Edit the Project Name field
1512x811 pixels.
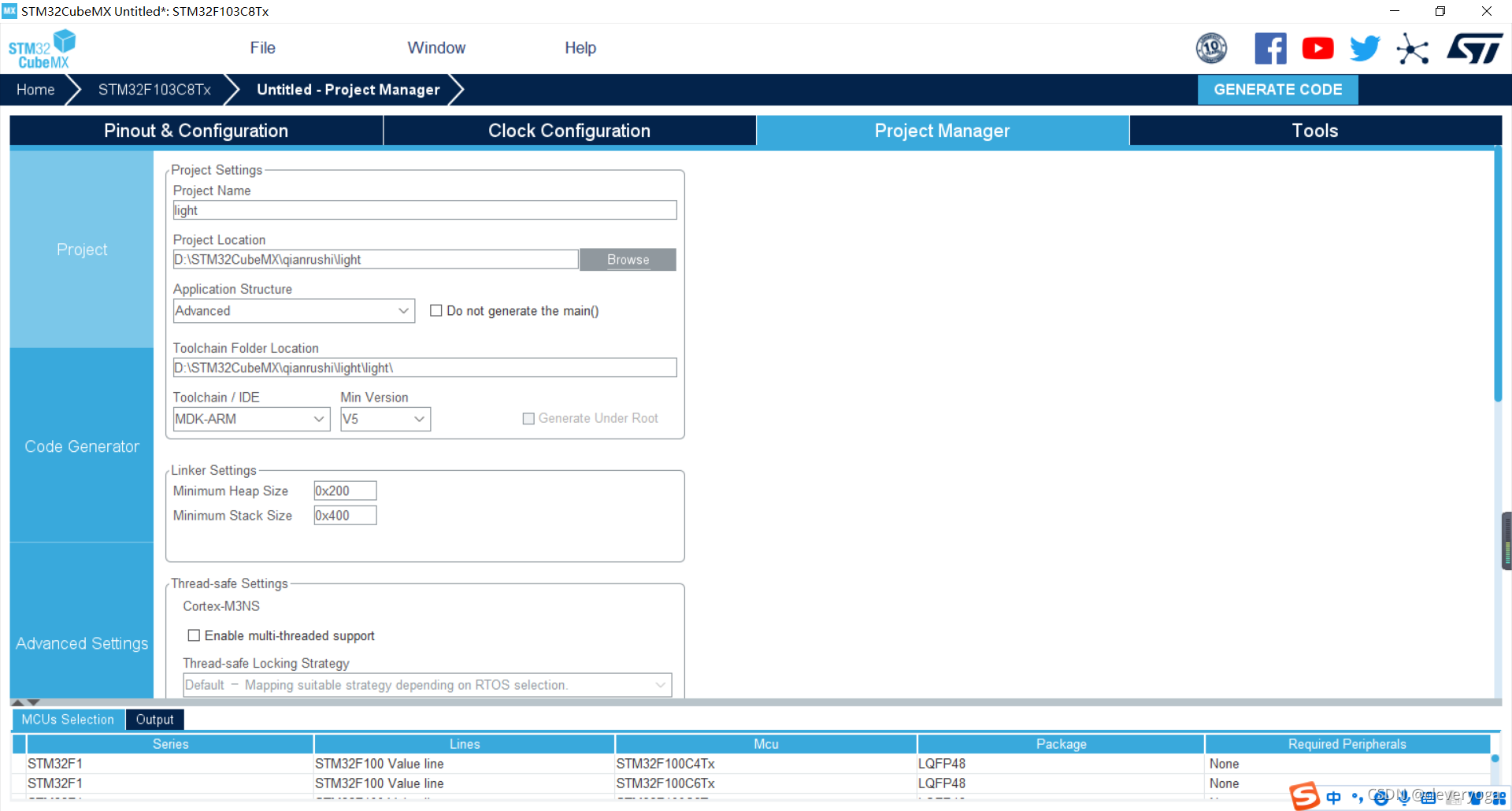coord(424,210)
